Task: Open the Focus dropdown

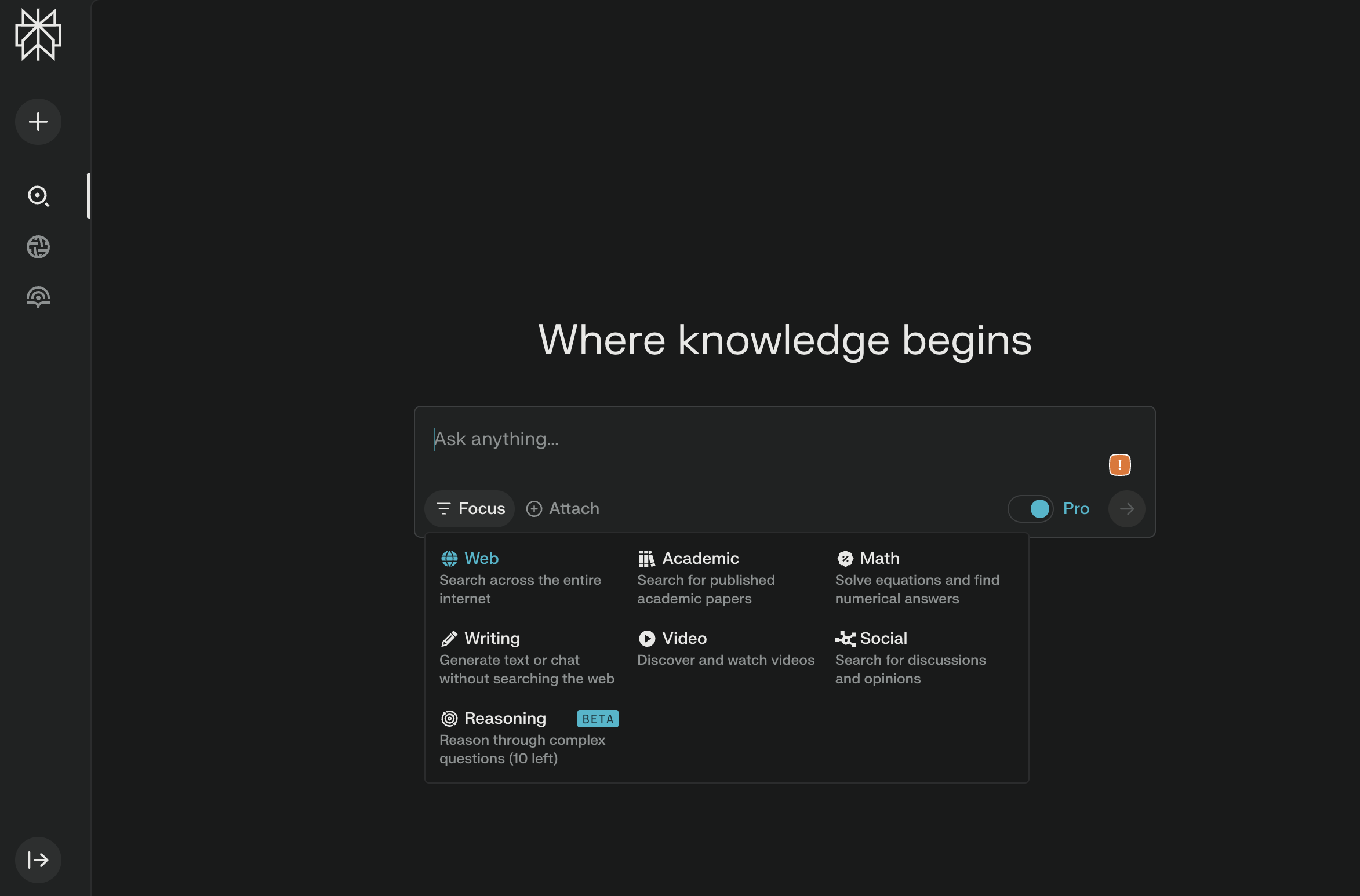Action: (470, 509)
